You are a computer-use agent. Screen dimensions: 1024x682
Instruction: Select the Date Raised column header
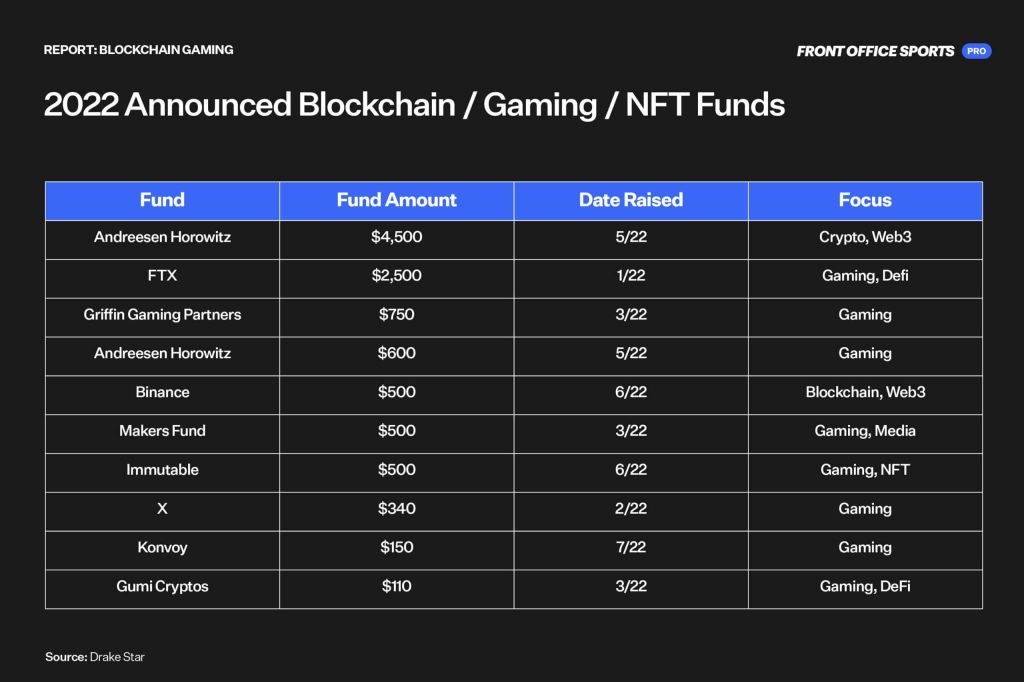pyautogui.click(x=631, y=201)
